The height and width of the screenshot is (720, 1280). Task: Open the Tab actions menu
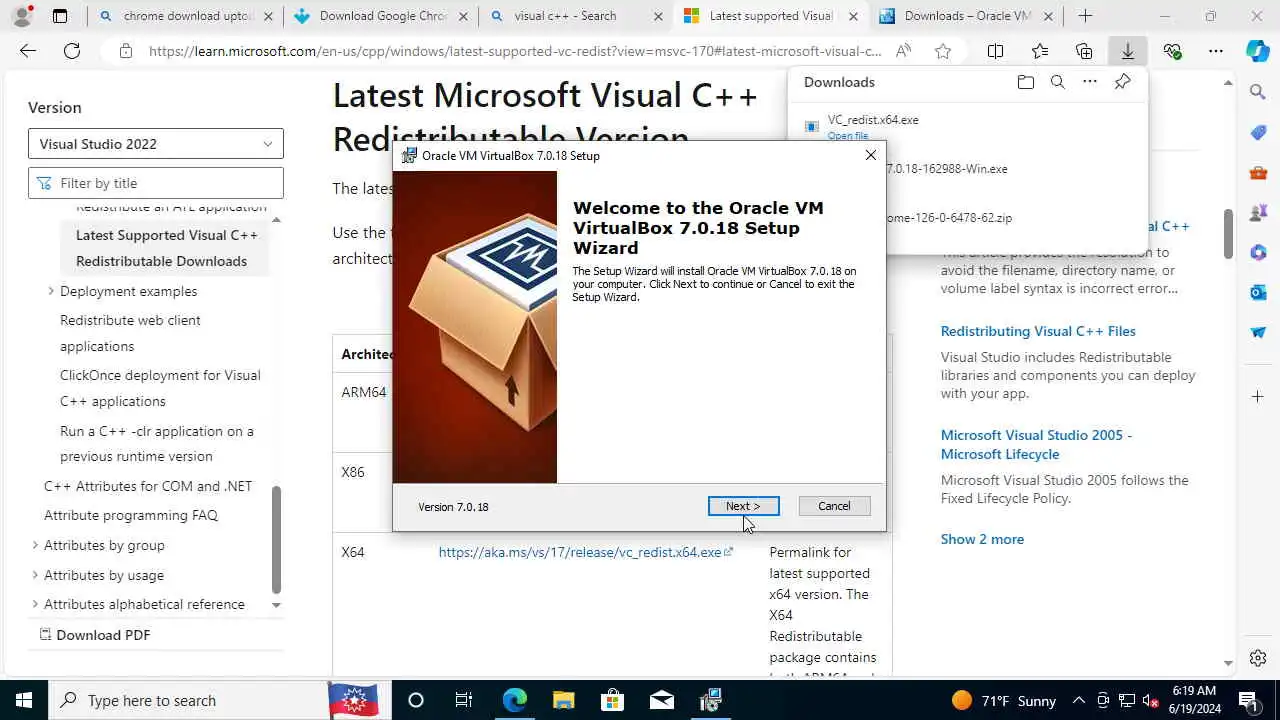click(x=60, y=16)
